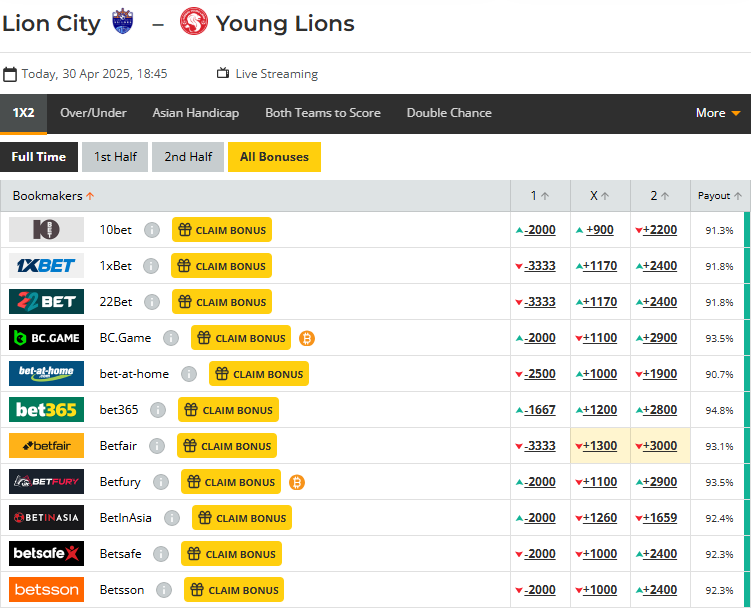Open info icon for 22Bet
This screenshot has width=751, height=608.
(x=152, y=302)
